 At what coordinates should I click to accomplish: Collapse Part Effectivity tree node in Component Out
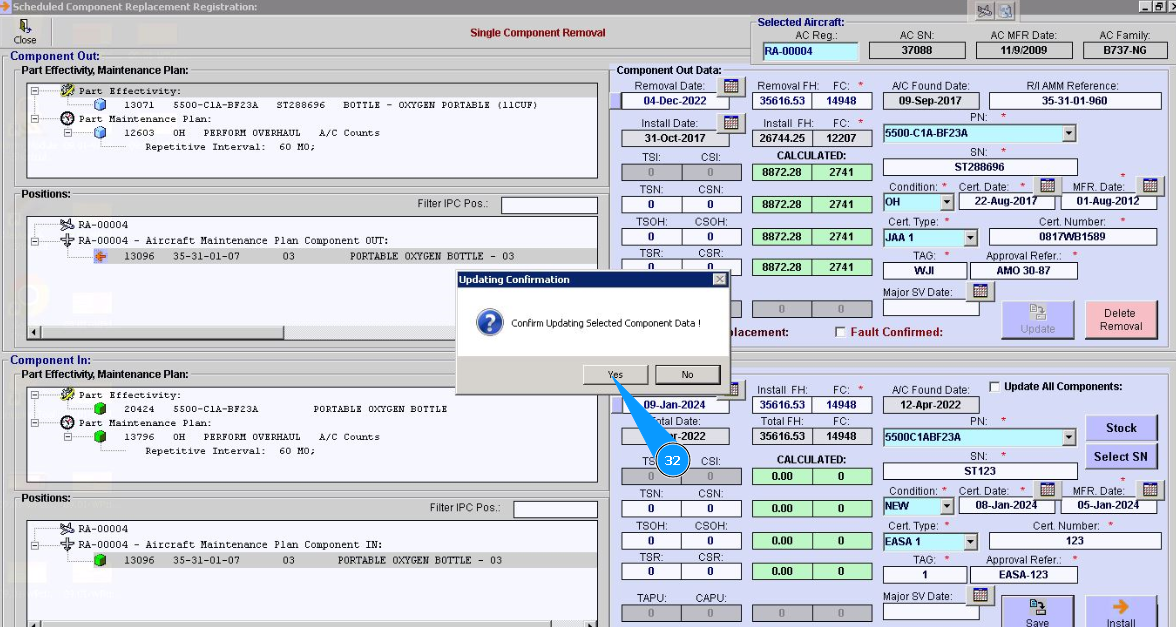click(x=35, y=91)
